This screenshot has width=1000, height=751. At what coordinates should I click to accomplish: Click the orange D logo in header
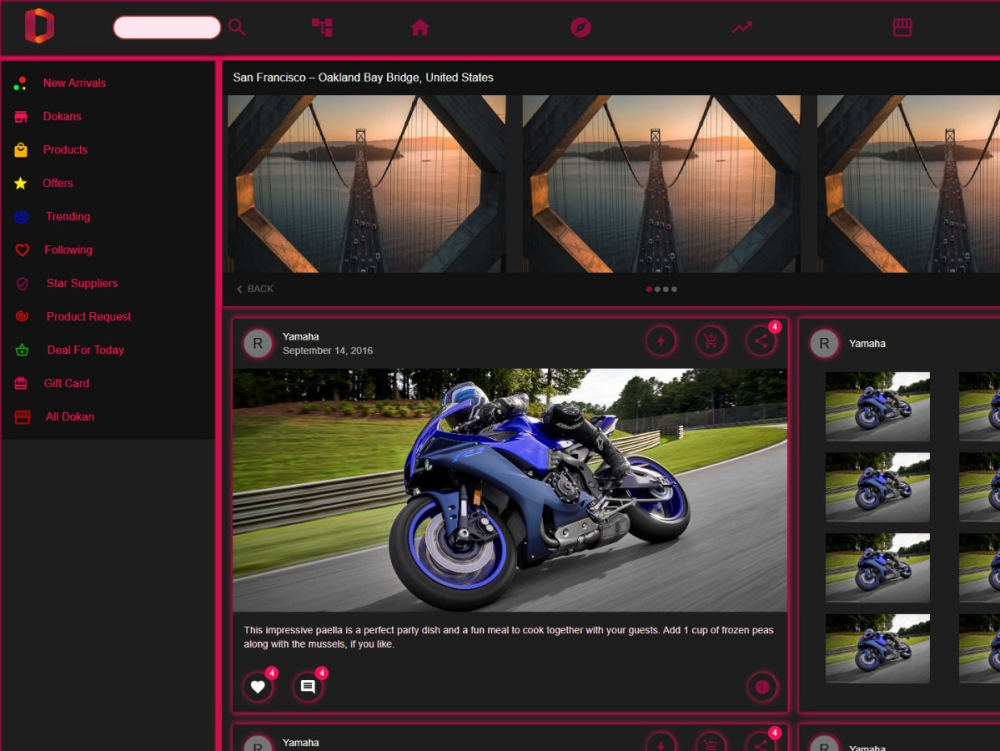(x=40, y=26)
